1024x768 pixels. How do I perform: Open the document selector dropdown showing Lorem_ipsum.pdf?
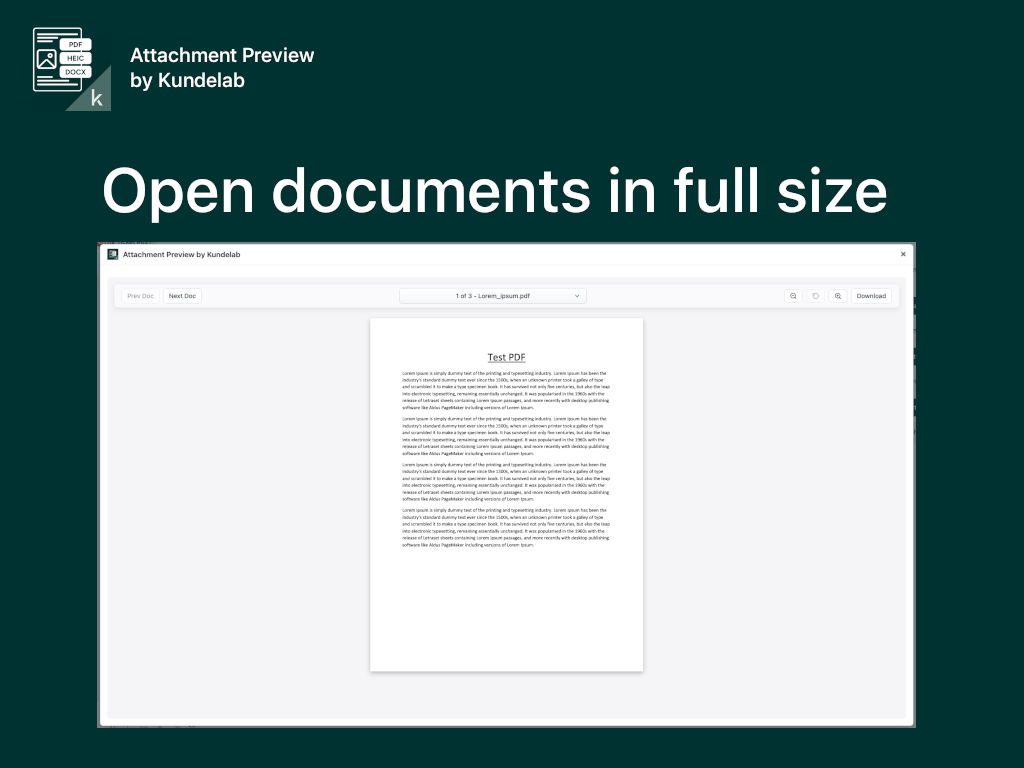(x=492, y=296)
